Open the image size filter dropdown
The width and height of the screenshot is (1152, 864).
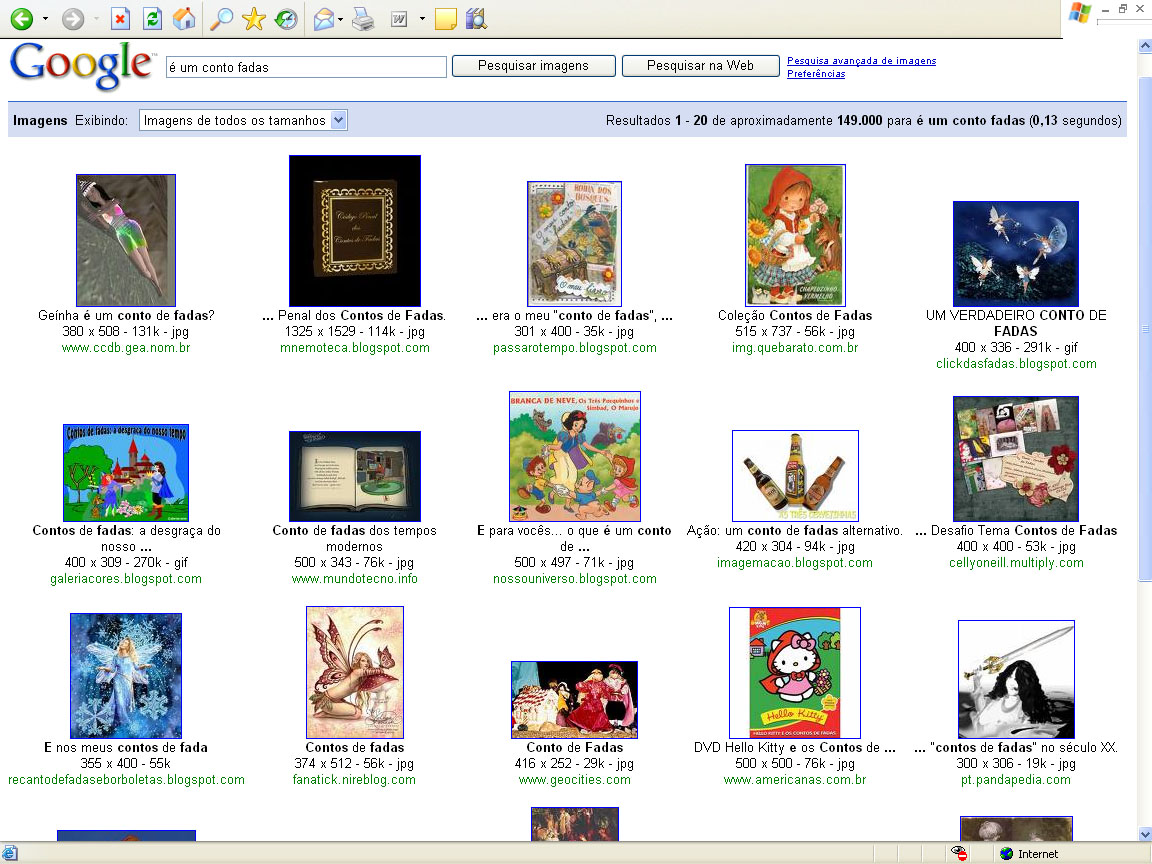[x=243, y=120]
